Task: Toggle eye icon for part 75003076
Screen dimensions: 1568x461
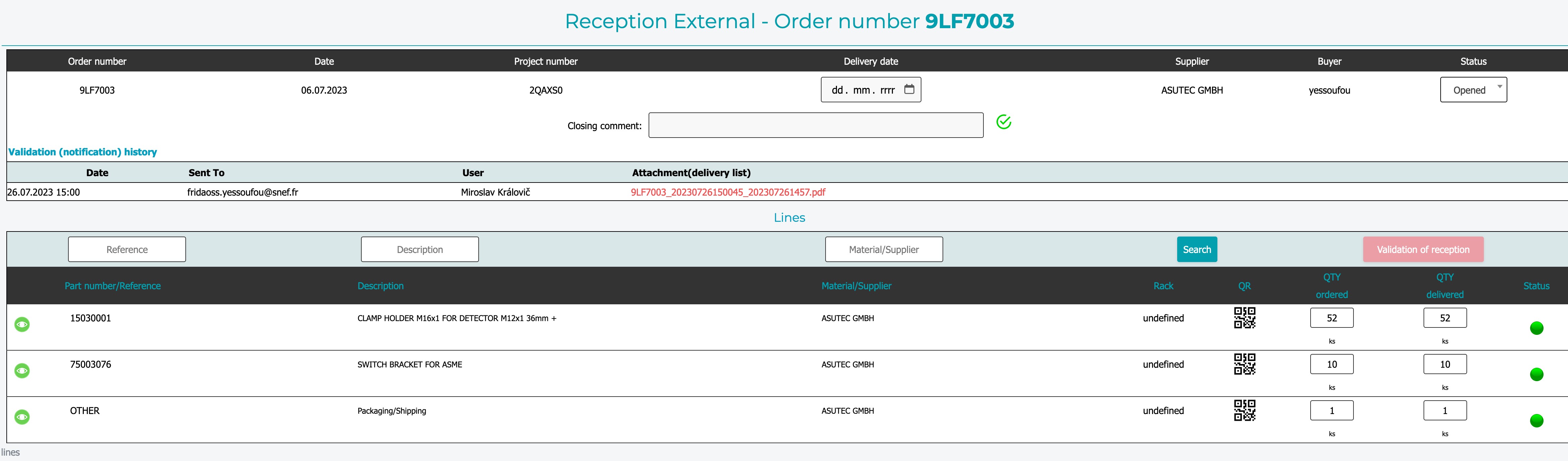Action: click(22, 371)
